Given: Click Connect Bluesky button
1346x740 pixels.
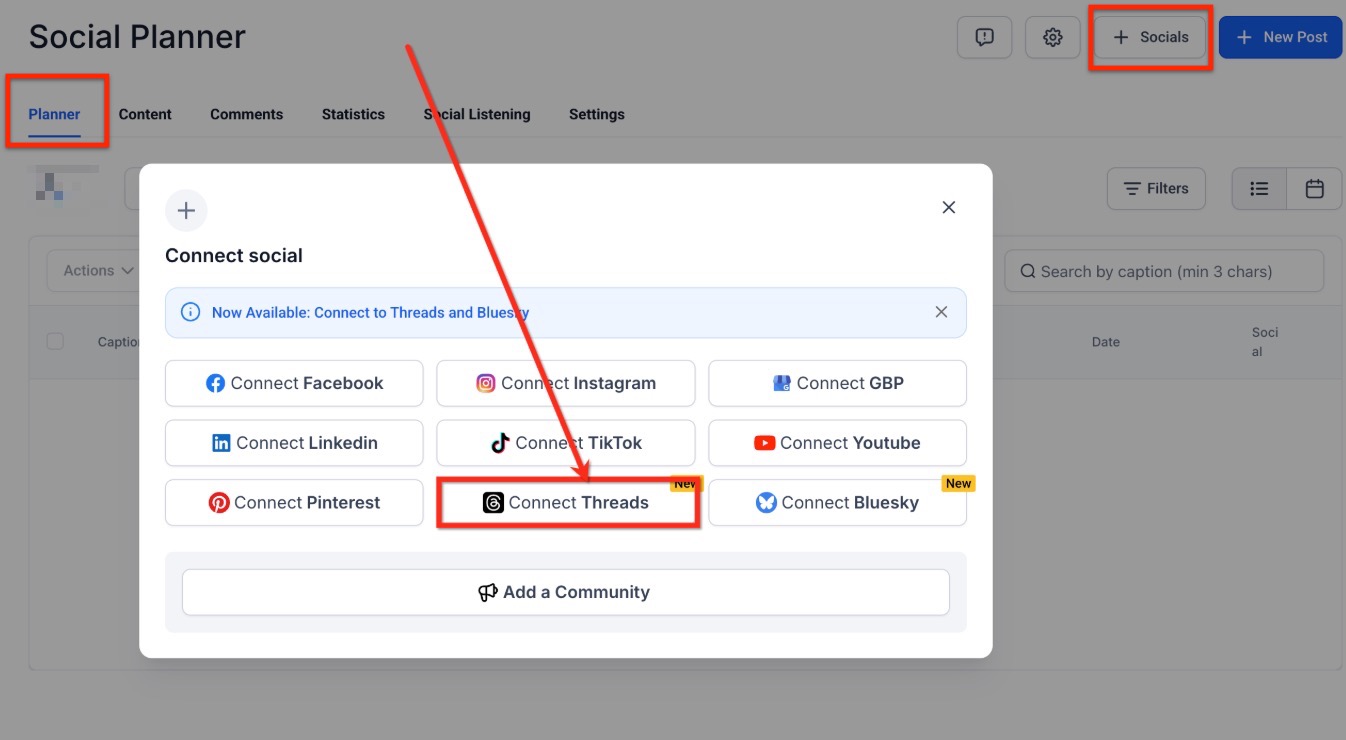Looking at the screenshot, I should (x=837, y=503).
